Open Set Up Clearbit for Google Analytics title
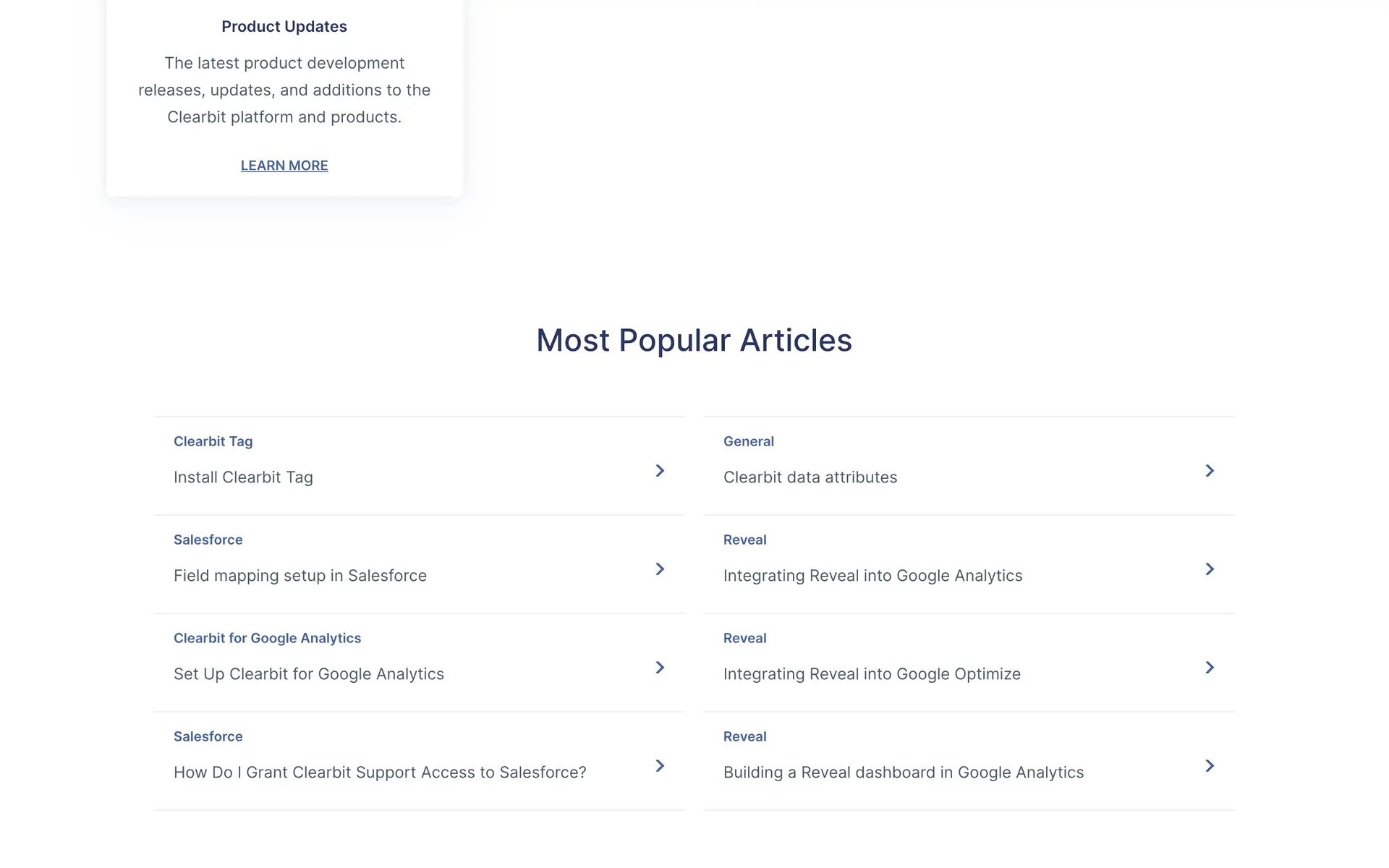The height and width of the screenshot is (868, 1389). coord(308,674)
